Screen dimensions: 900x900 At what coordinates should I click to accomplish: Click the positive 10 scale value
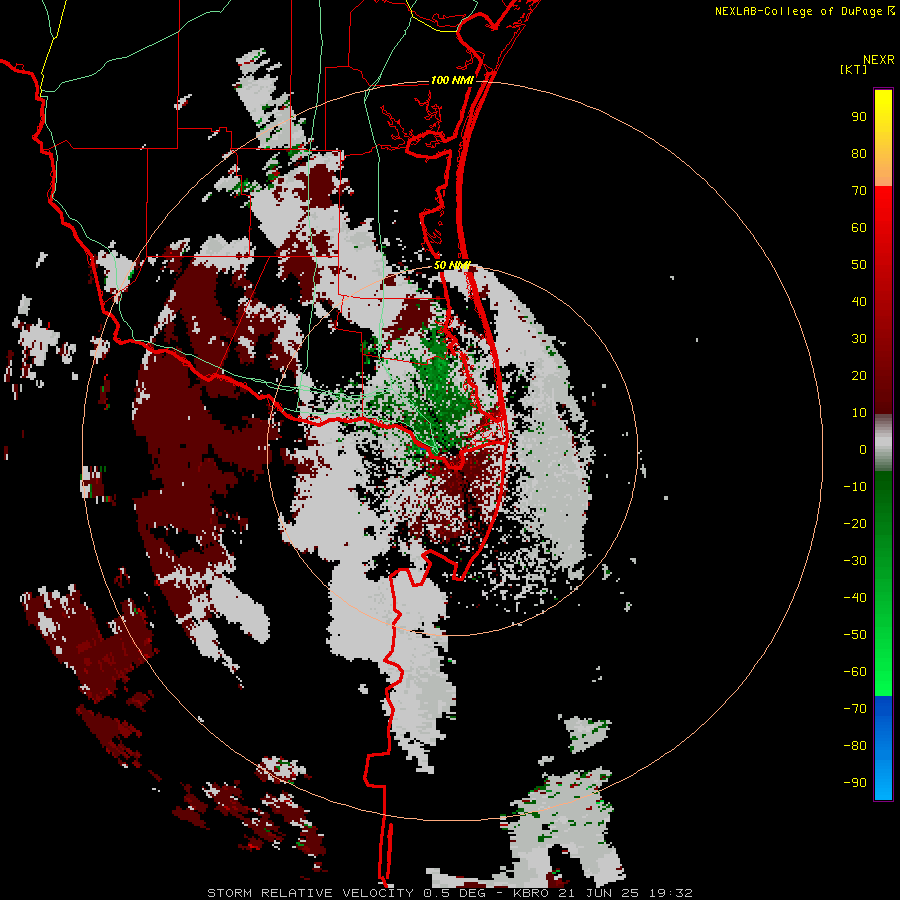859,413
